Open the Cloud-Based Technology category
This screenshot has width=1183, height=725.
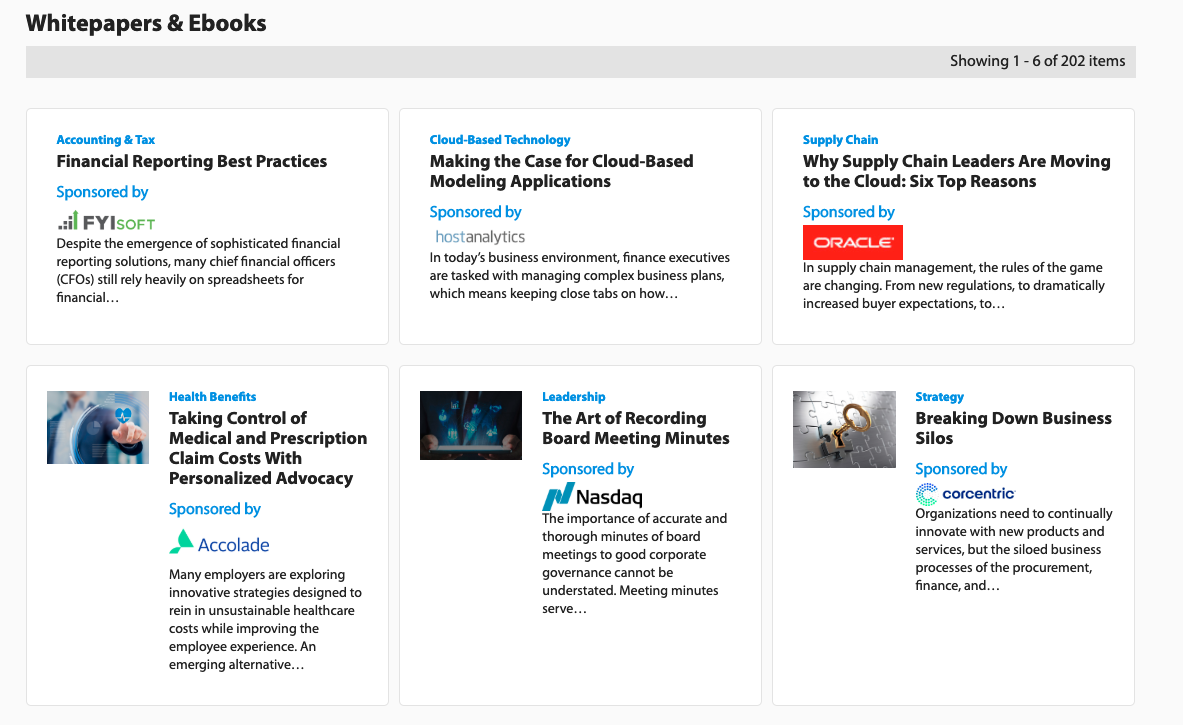(x=499, y=140)
